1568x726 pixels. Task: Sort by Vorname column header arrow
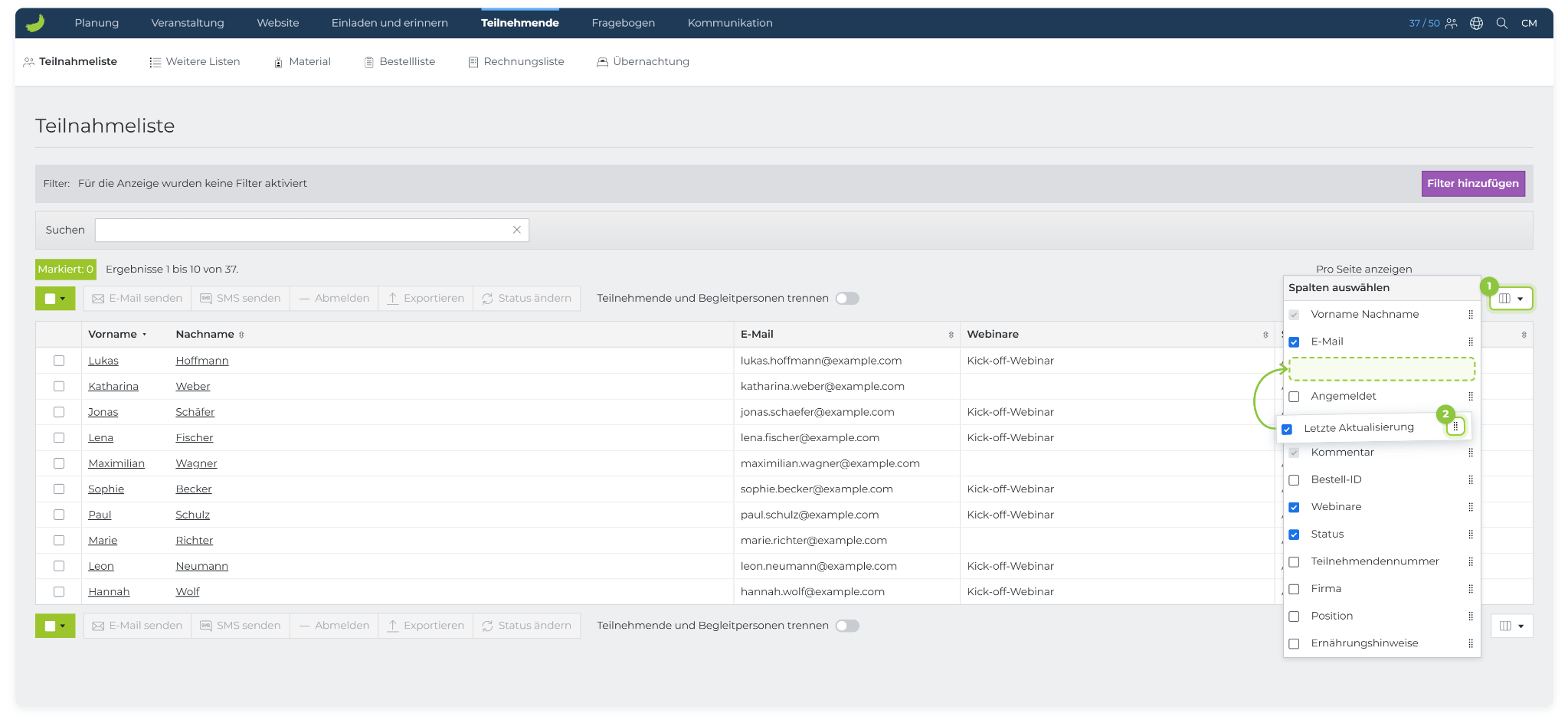(x=144, y=335)
